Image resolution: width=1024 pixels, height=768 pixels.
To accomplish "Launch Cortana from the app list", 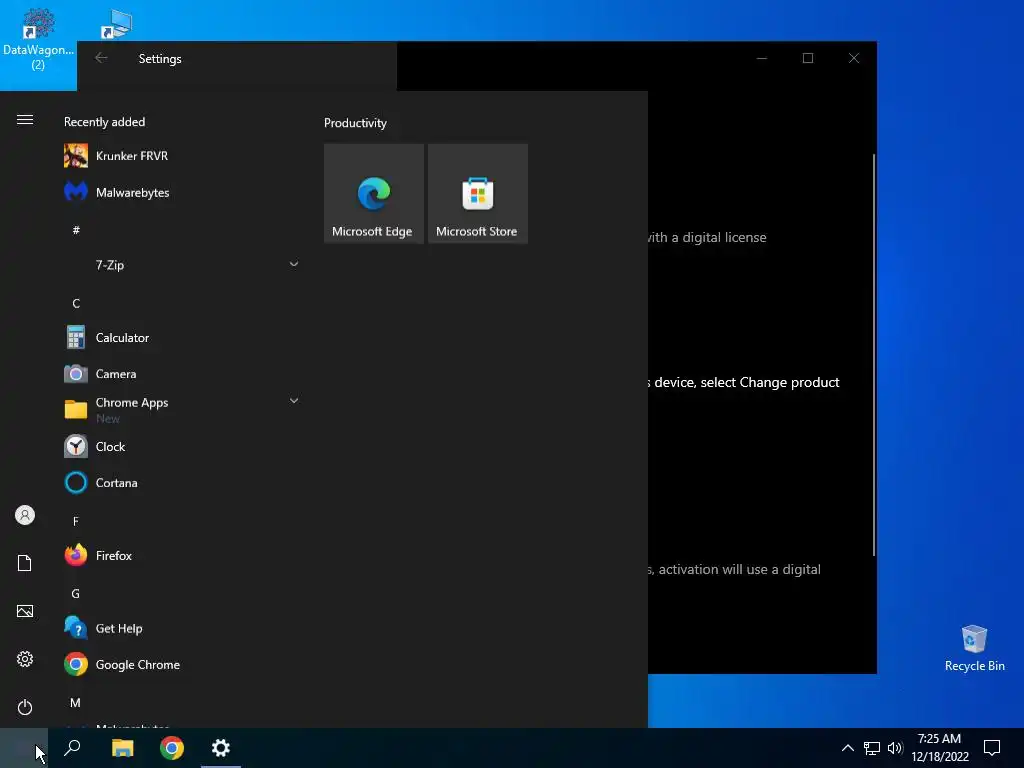I will click(183, 483).
